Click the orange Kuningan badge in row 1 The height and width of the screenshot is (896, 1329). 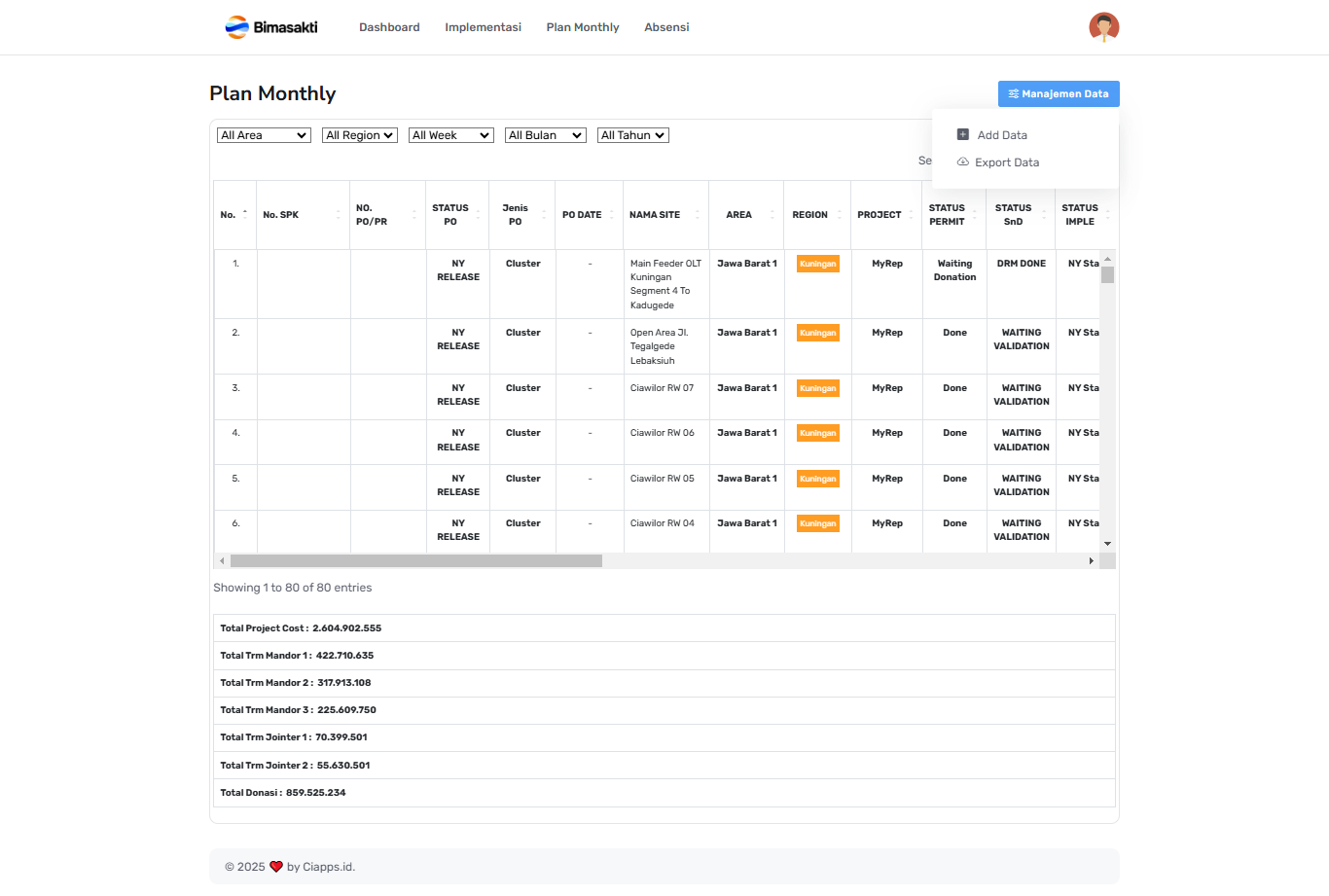tap(817, 264)
